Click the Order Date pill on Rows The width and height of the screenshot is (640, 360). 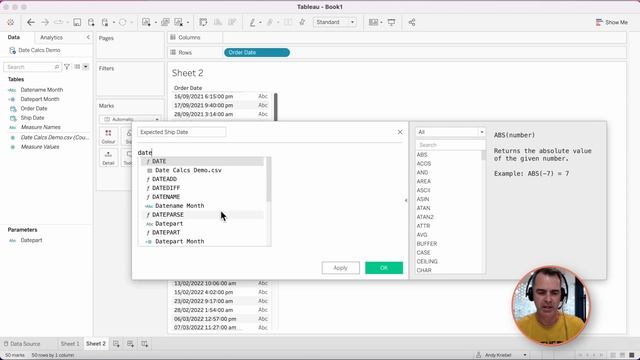pyautogui.click(x=257, y=52)
